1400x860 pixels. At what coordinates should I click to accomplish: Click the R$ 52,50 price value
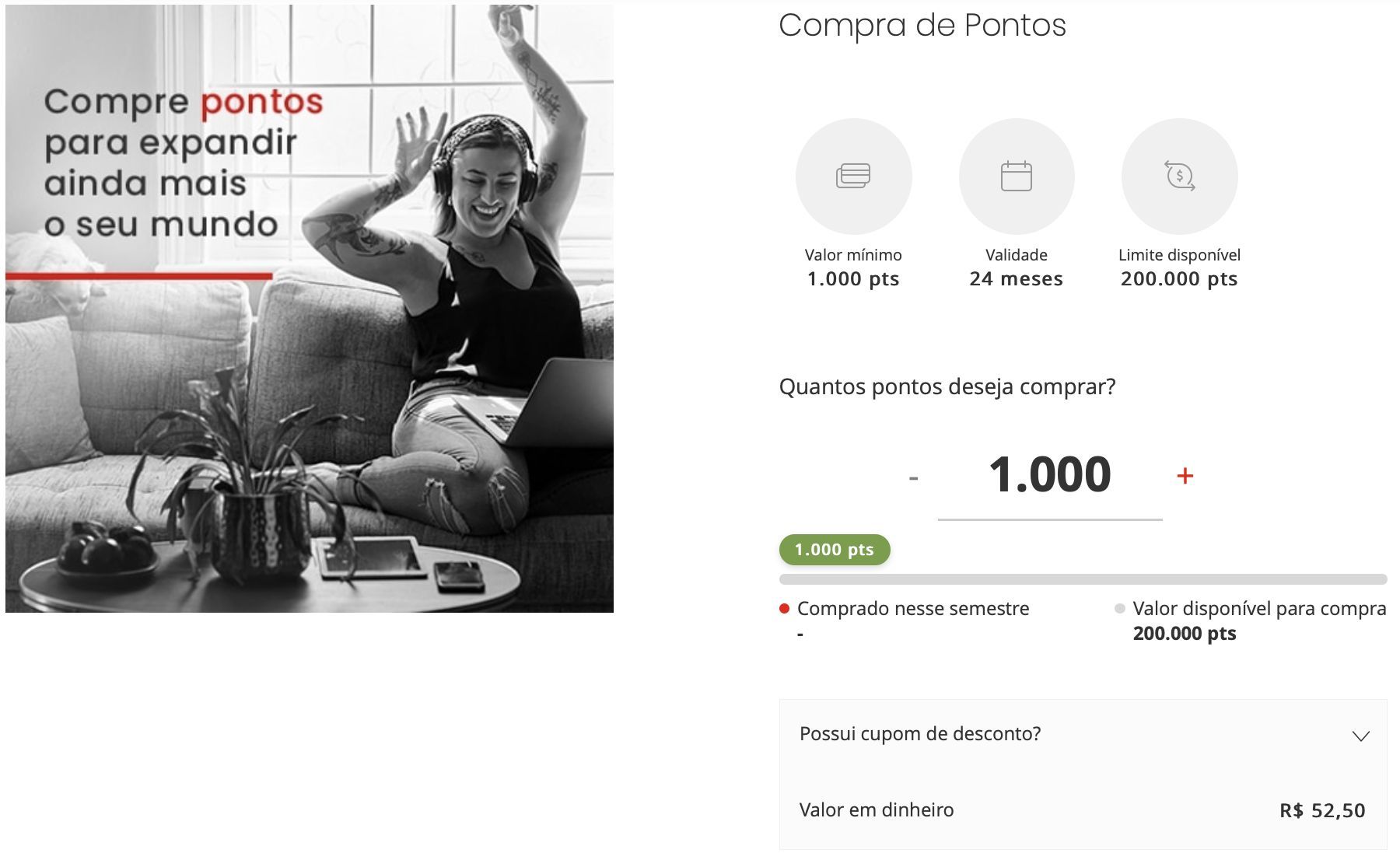1322,810
